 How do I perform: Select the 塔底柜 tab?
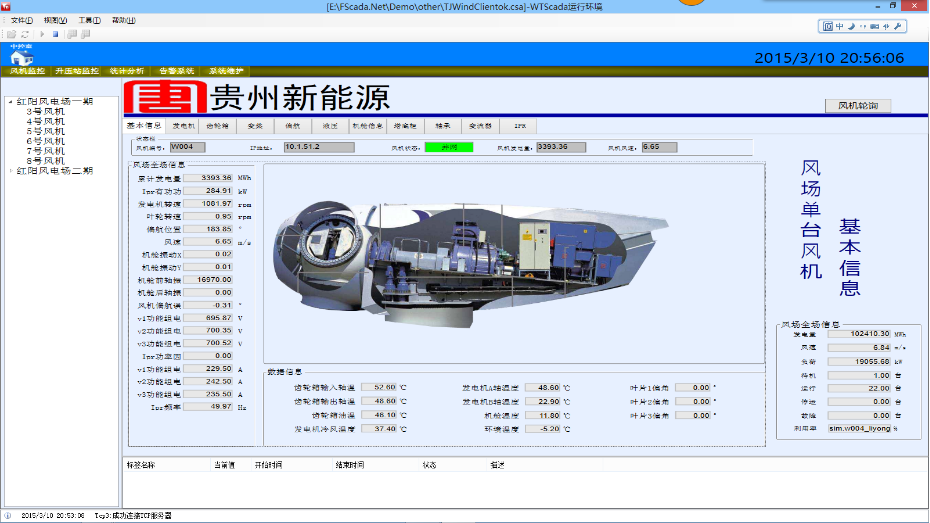(405, 126)
